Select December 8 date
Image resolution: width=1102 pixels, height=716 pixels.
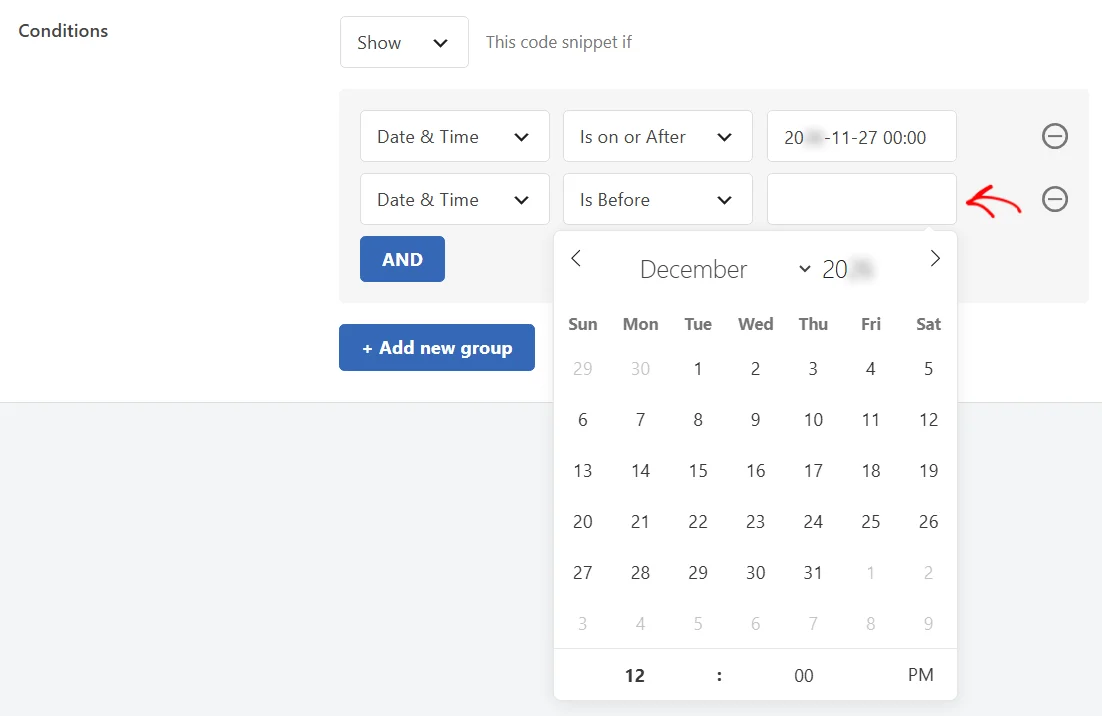(x=698, y=420)
